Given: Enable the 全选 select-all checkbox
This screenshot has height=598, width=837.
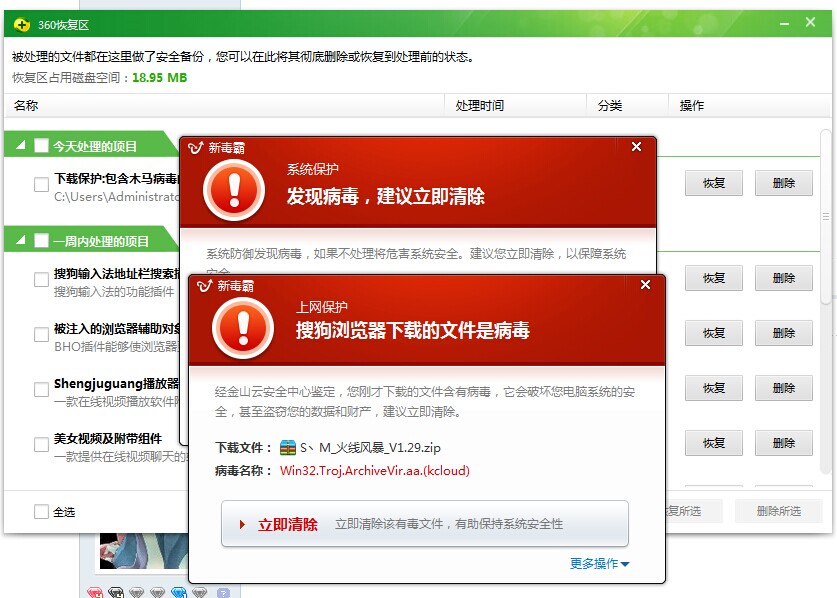Looking at the screenshot, I should coord(41,512).
